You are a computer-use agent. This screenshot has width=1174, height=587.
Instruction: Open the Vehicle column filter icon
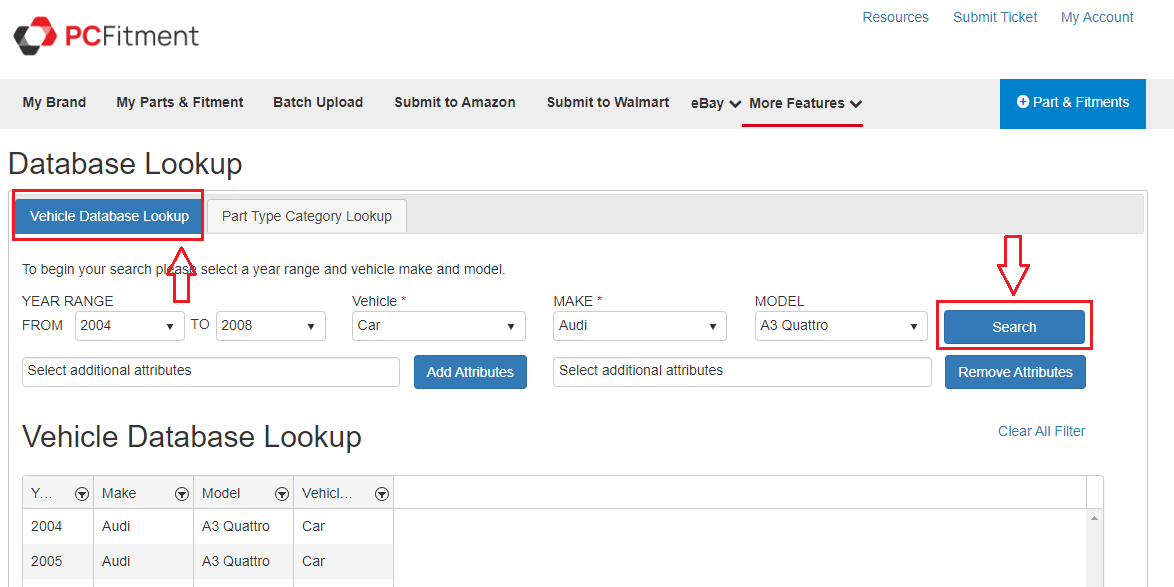[381, 494]
